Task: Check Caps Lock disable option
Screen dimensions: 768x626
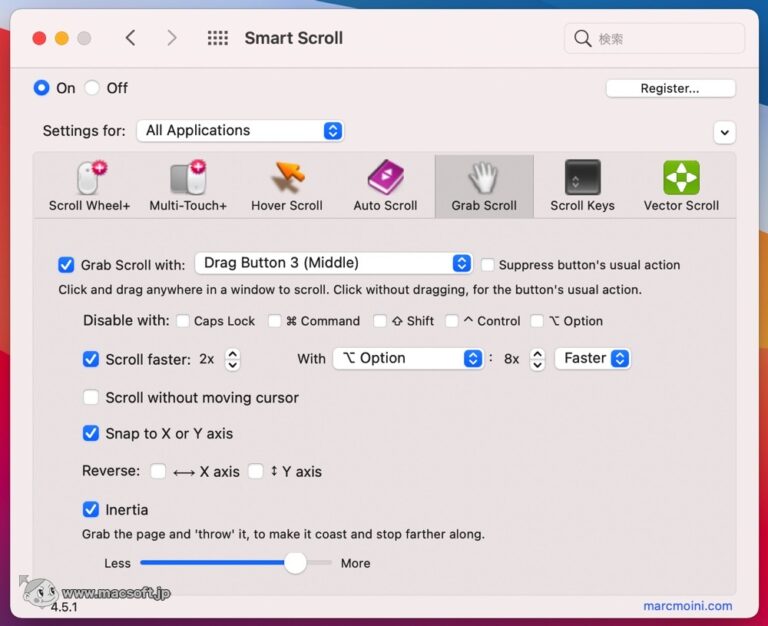Action: 183,321
